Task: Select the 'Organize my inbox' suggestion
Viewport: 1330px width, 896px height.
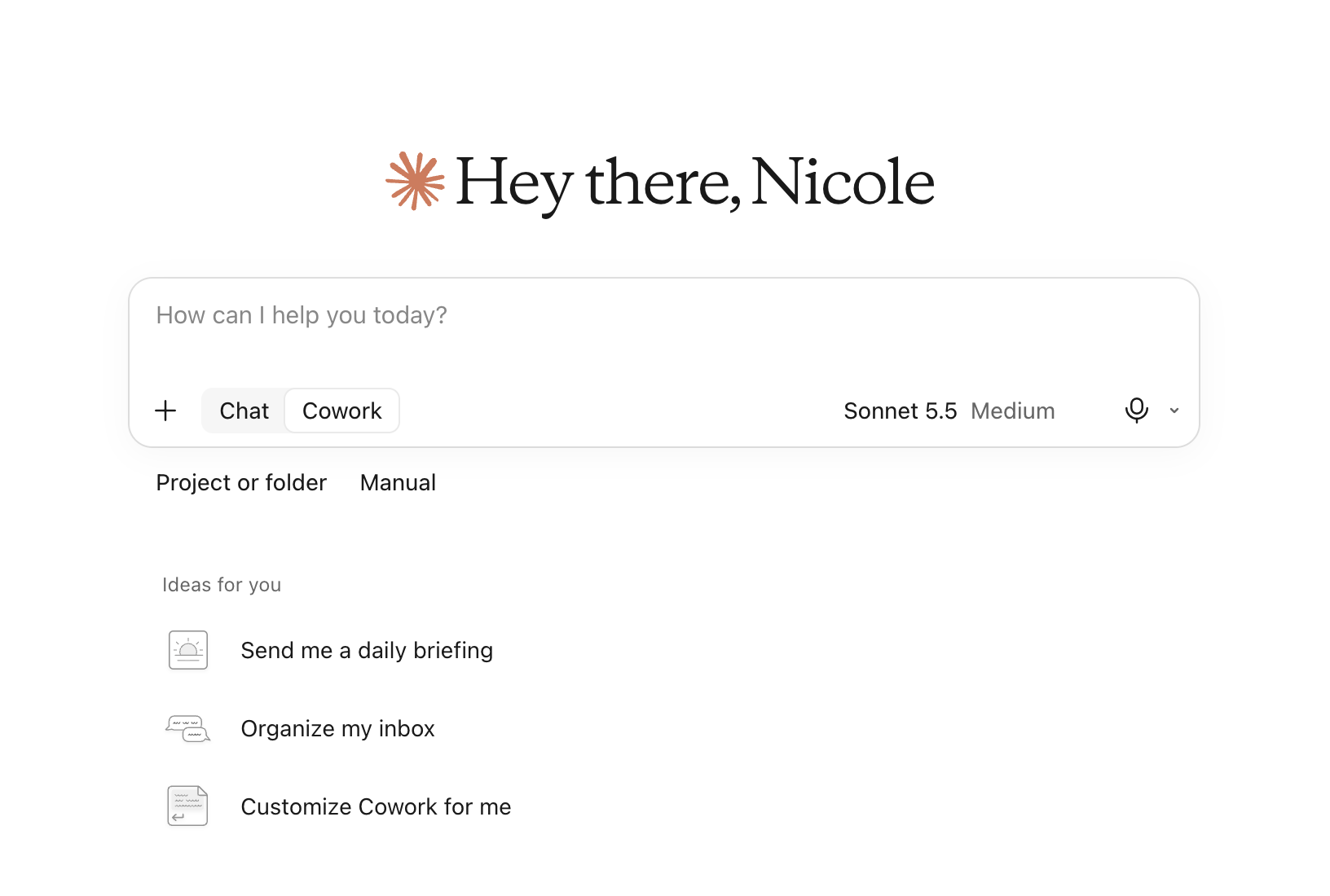Action: tap(337, 728)
